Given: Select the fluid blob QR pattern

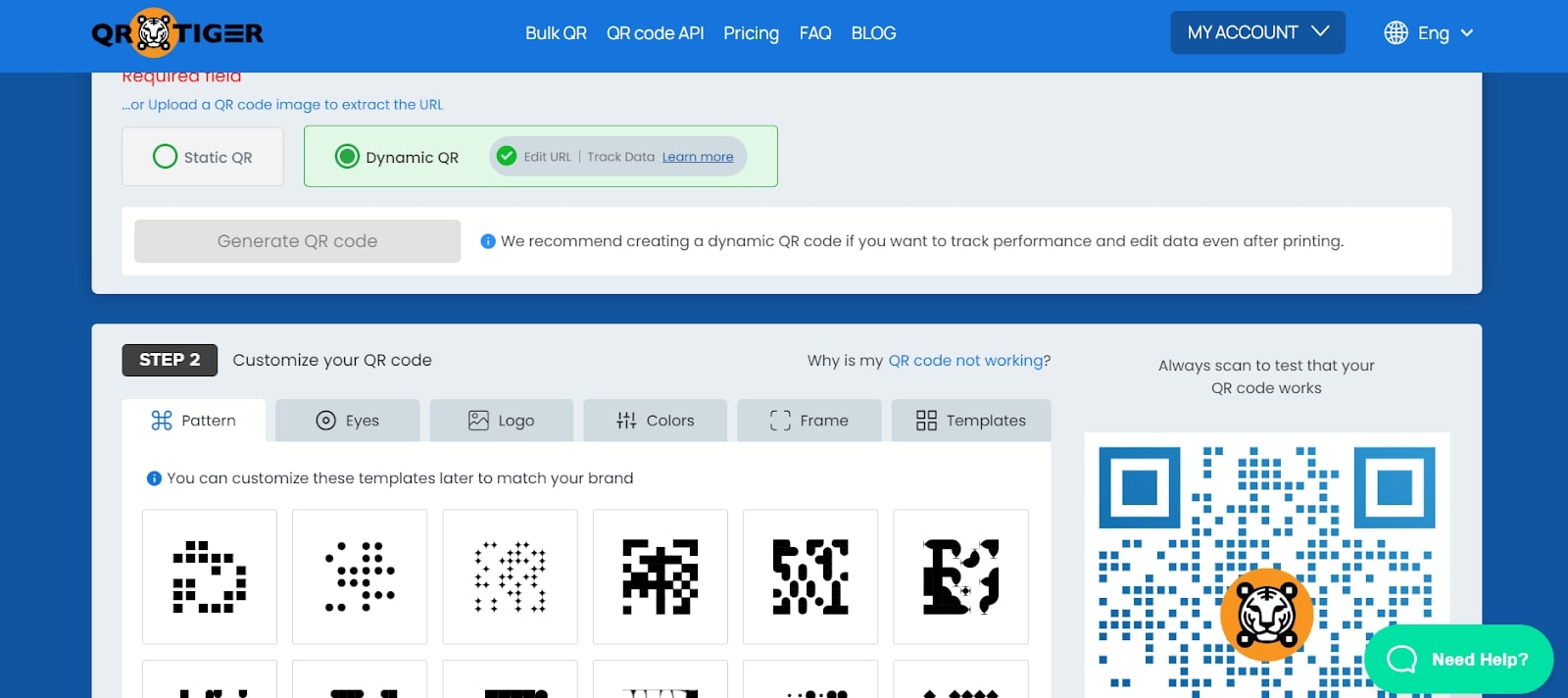Looking at the screenshot, I should tap(960, 576).
